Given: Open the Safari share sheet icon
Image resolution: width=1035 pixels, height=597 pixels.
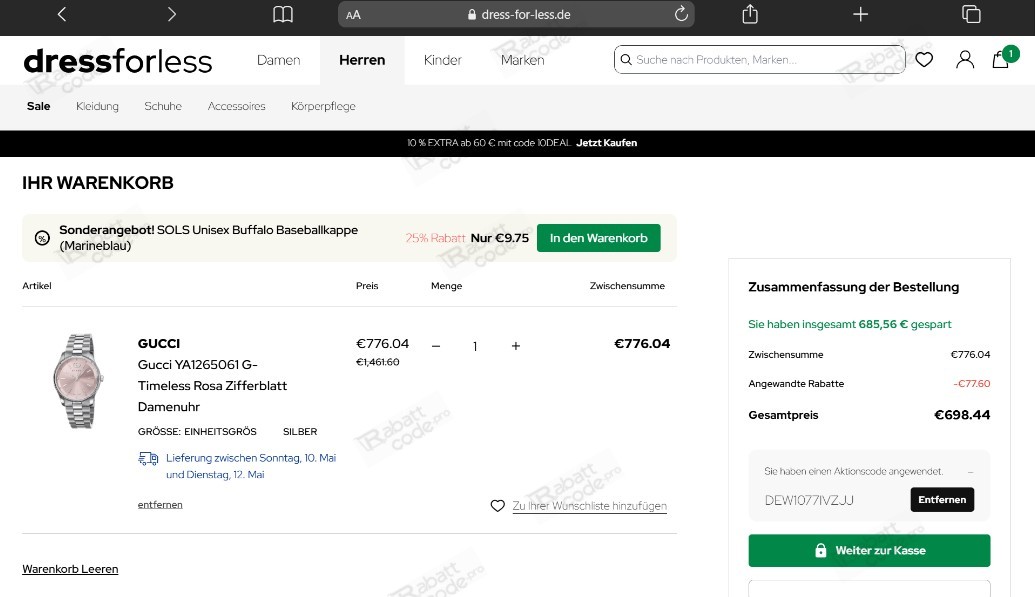Looking at the screenshot, I should (x=750, y=14).
